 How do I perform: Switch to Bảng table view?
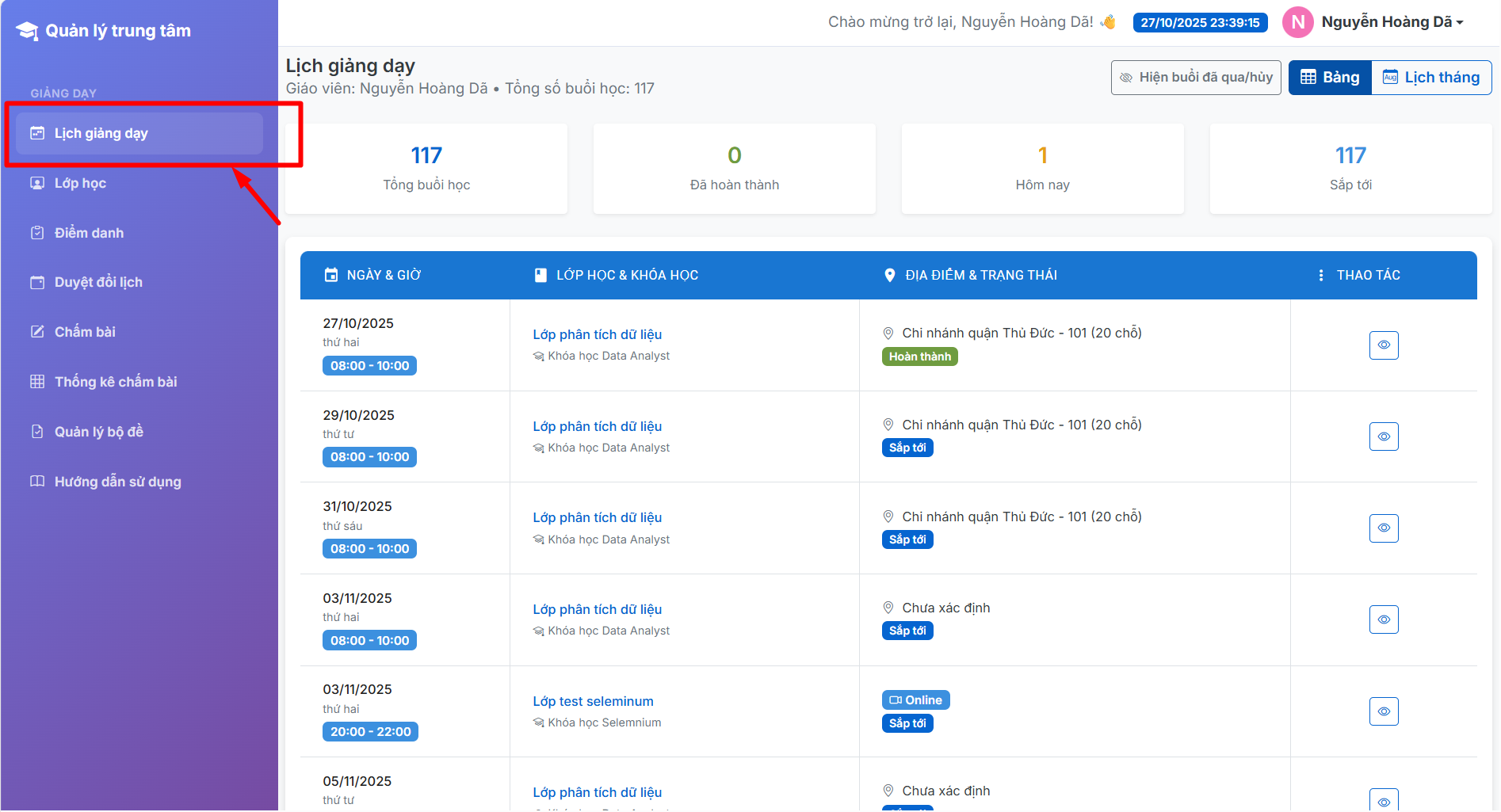[1330, 78]
